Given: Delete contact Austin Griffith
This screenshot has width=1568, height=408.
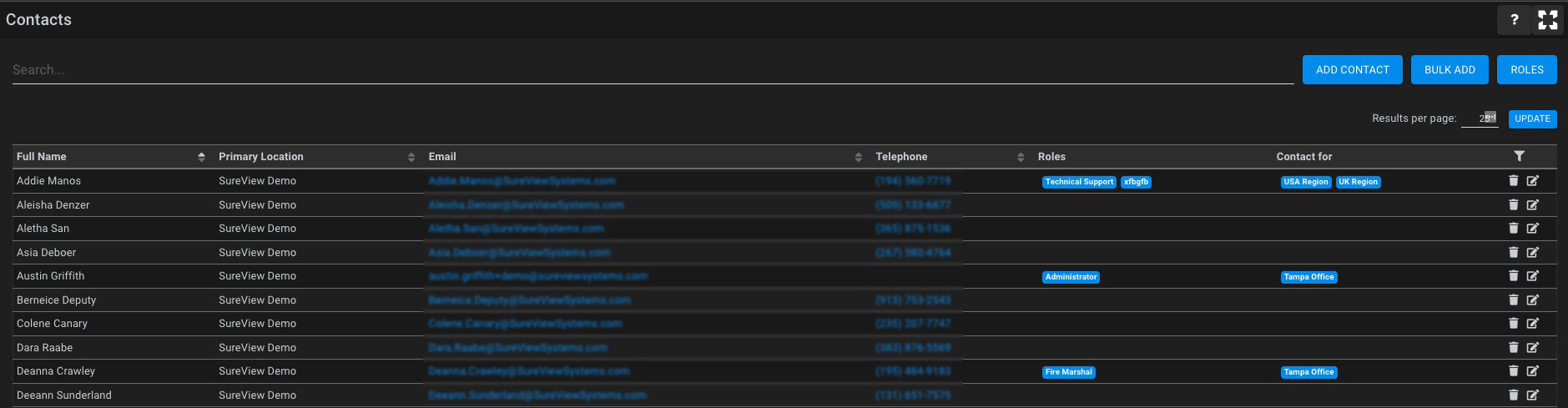Looking at the screenshot, I should point(1514,275).
